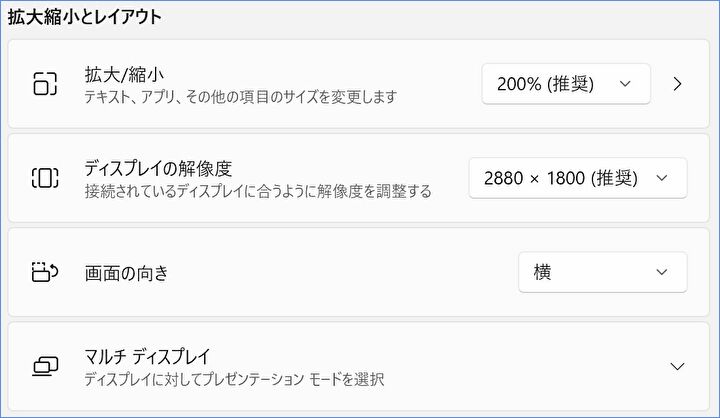
Task: Click the scale (拡大/縮小) icon
Action: click(46, 84)
